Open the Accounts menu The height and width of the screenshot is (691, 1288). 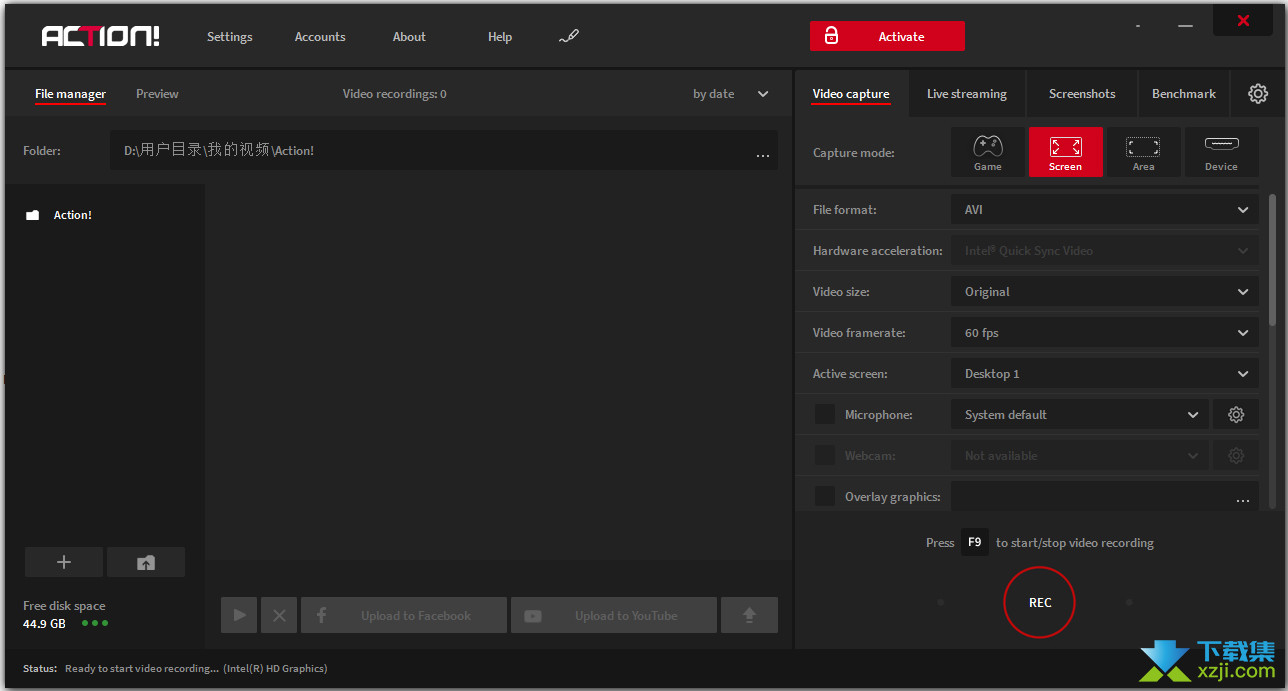tap(320, 37)
